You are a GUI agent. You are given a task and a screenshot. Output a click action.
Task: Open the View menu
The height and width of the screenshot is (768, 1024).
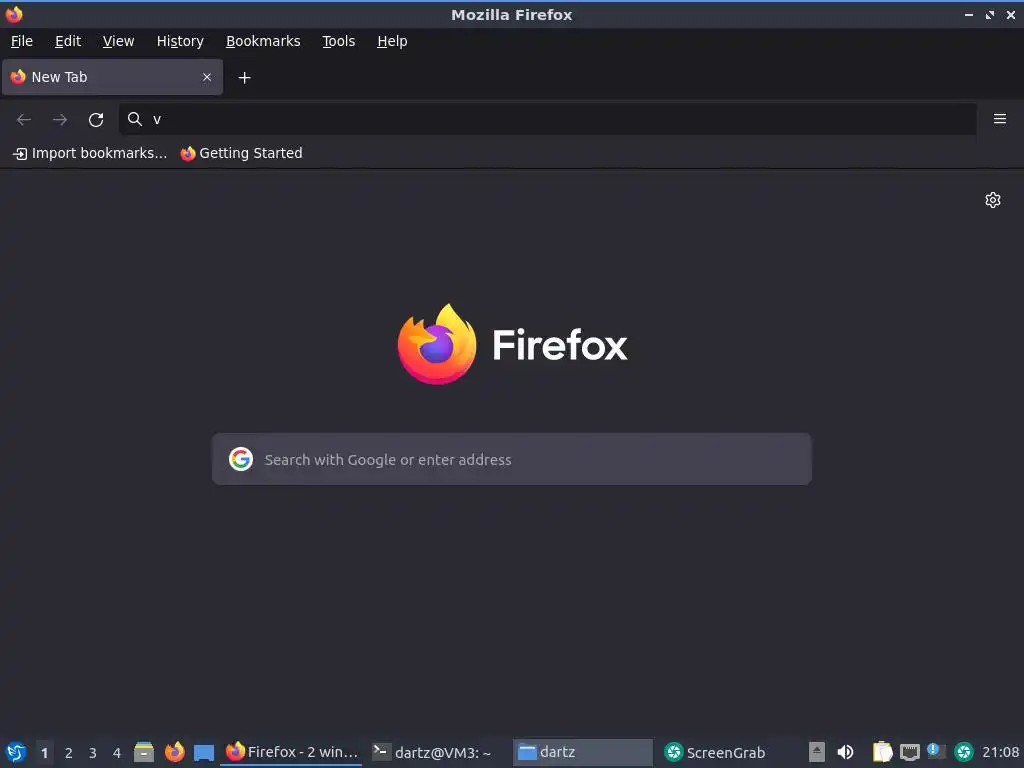point(118,41)
